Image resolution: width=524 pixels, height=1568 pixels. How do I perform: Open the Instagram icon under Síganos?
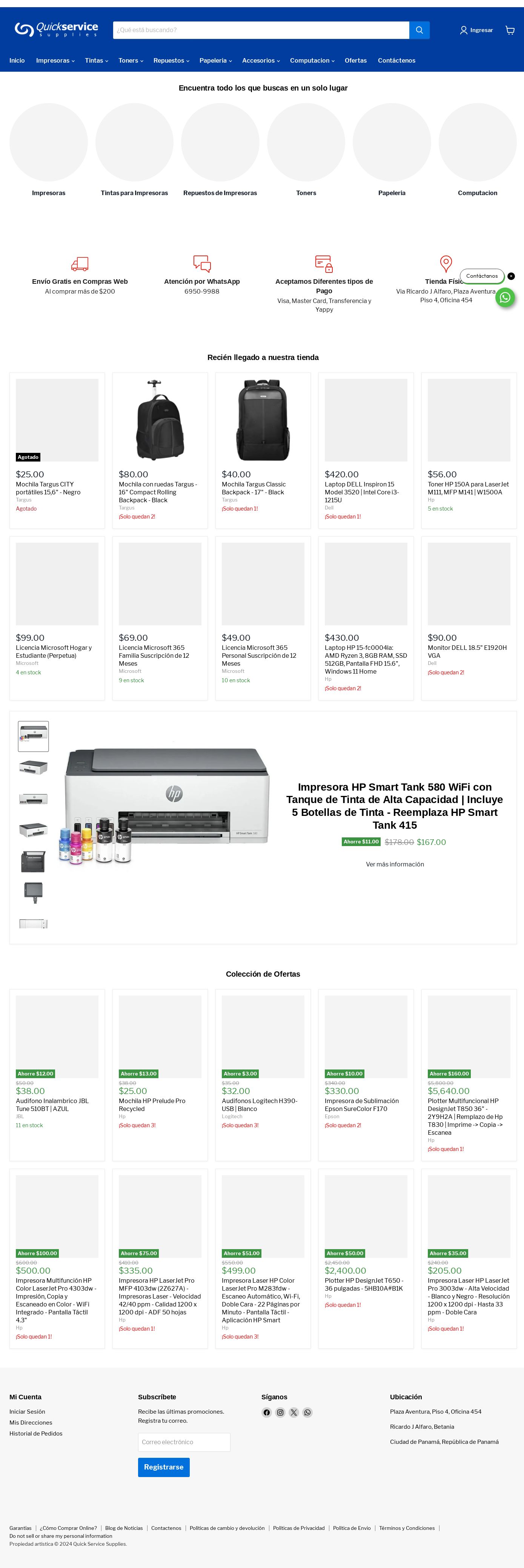pos(280,1412)
